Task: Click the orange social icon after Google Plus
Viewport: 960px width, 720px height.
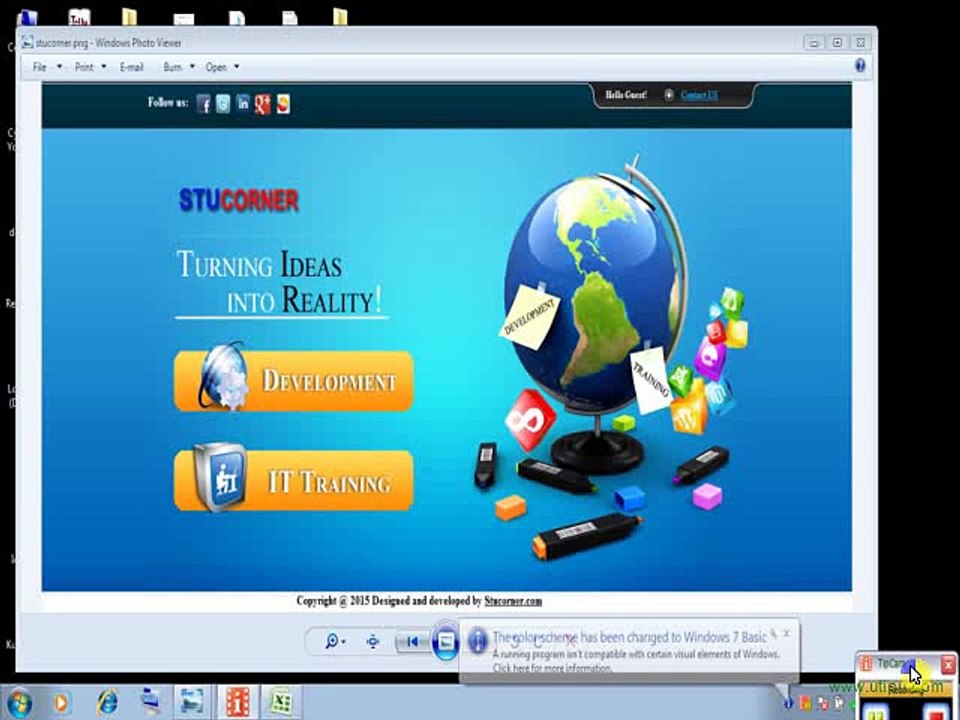Action: pyautogui.click(x=283, y=104)
